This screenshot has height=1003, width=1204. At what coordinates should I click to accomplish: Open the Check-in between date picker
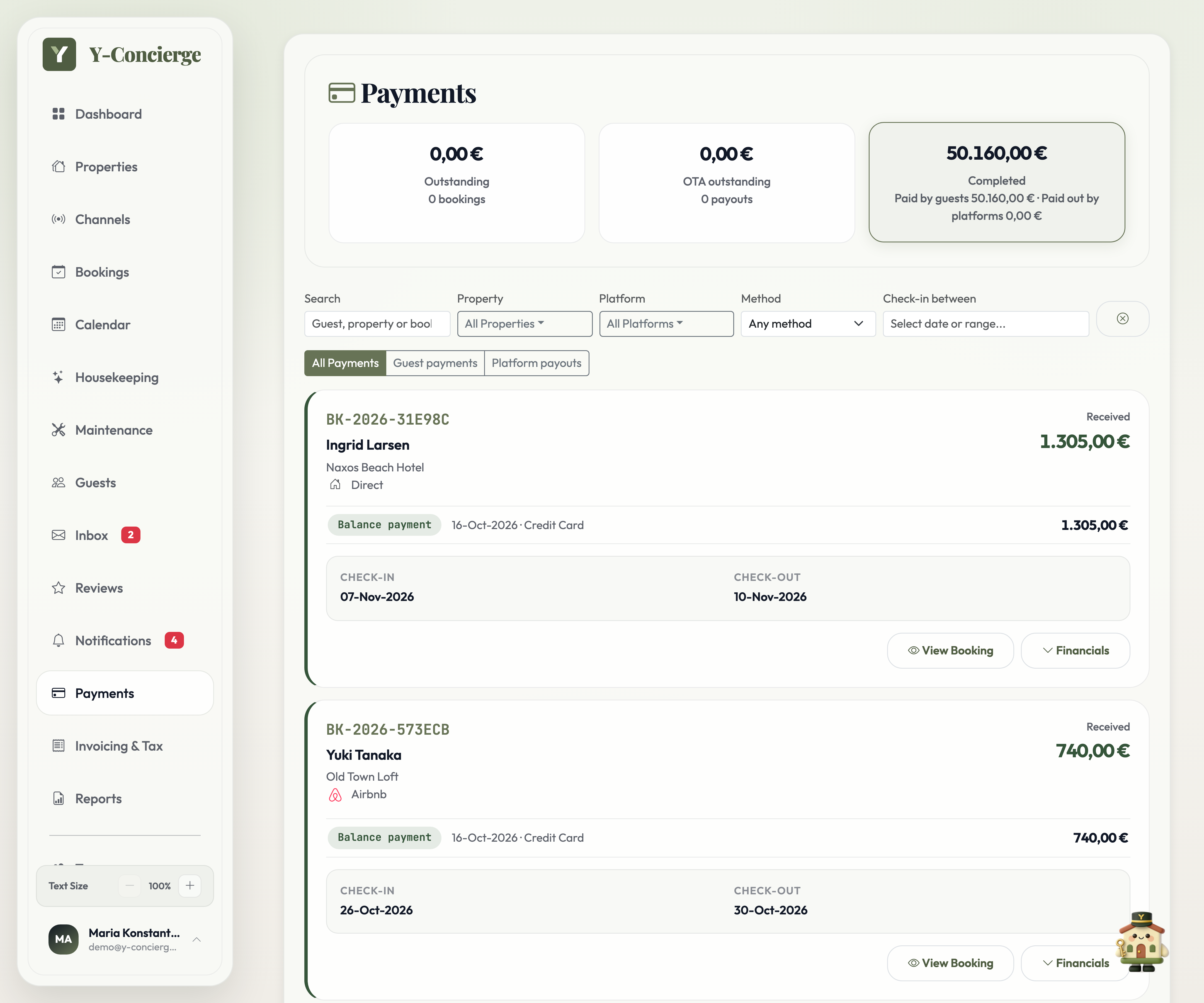[x=985, y=324]
